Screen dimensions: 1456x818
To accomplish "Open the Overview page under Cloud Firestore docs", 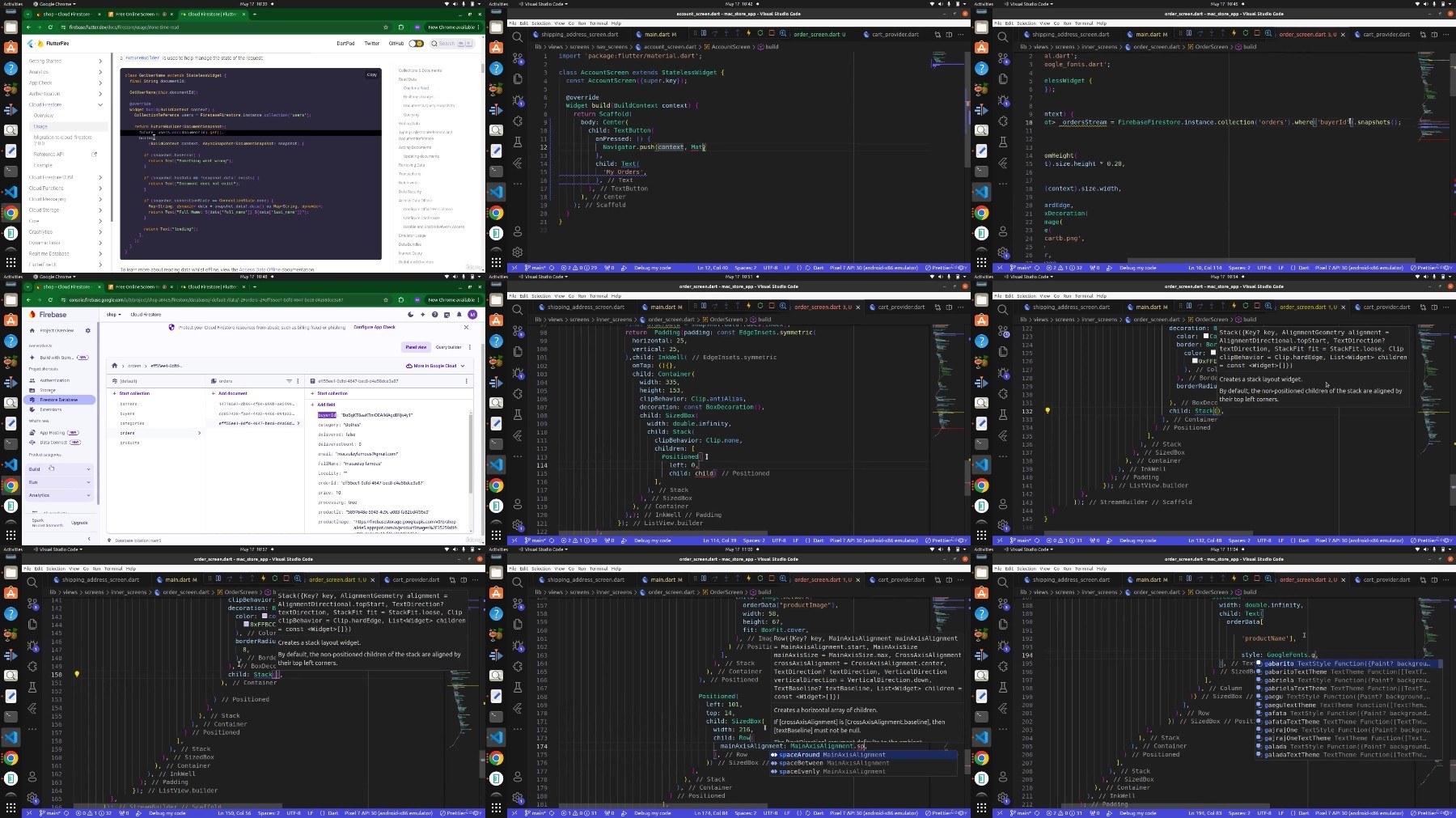I will [43, 116].
